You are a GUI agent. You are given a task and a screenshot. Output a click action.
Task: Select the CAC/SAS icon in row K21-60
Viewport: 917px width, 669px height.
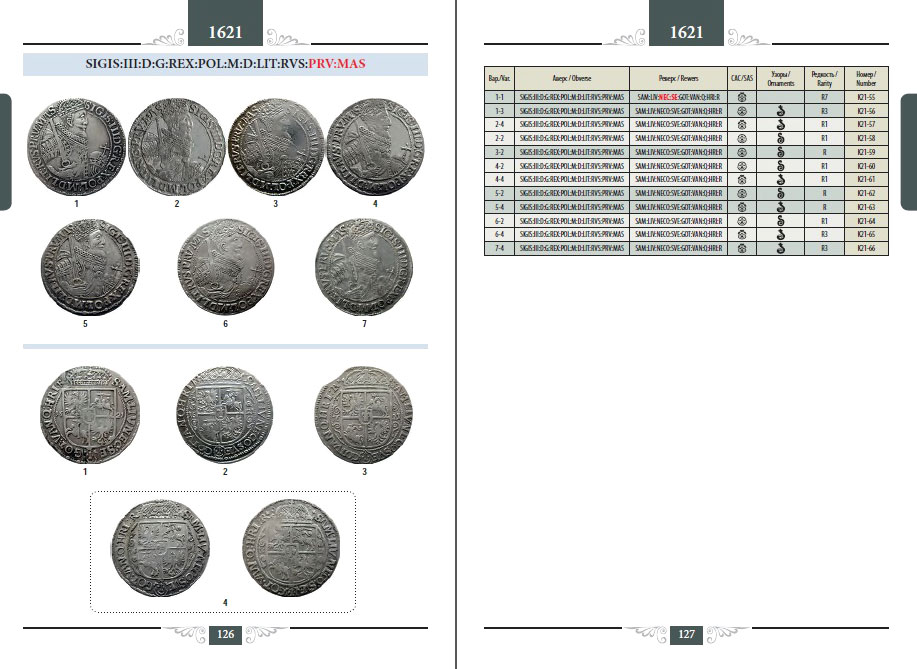click(742, 165)
